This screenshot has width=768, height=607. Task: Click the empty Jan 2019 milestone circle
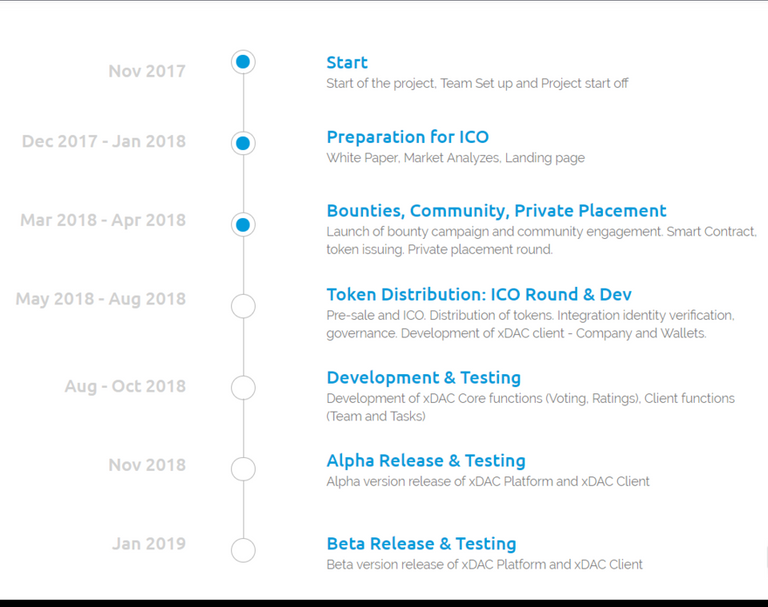[x=243, y=550]
